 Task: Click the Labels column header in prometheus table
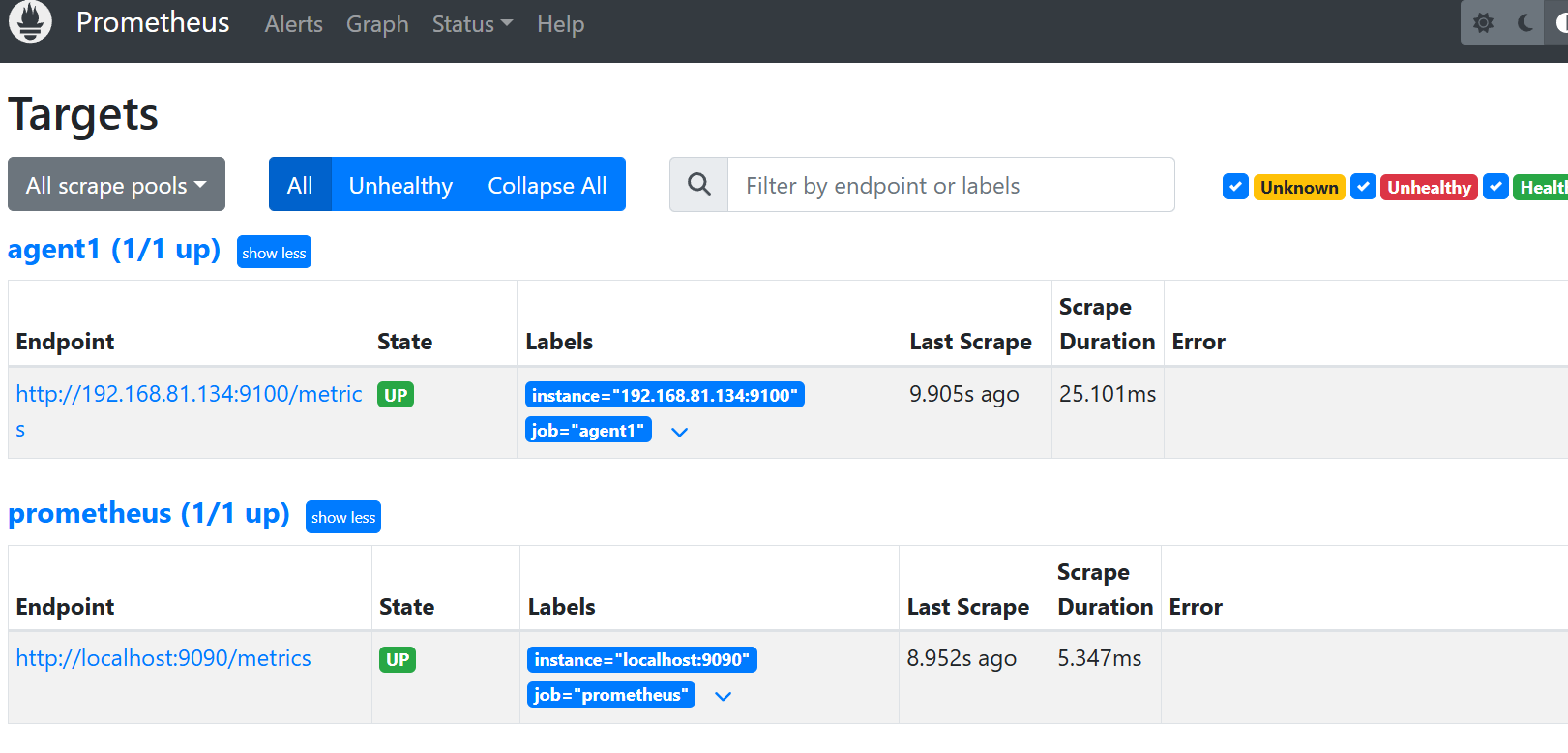(x=562, y=607)
